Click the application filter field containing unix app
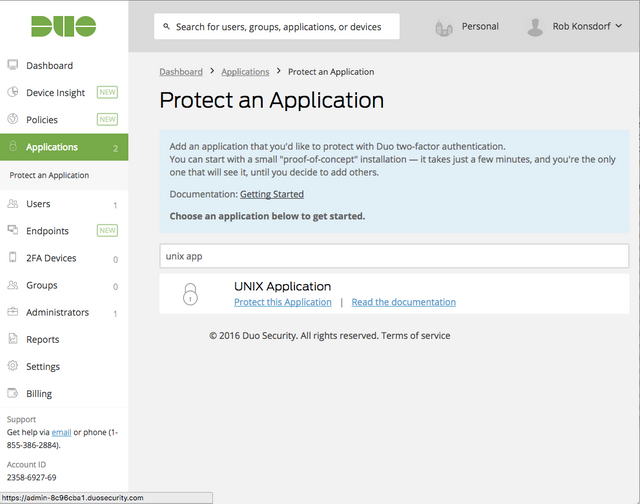 pyautogui.click(x=394, y=256)
